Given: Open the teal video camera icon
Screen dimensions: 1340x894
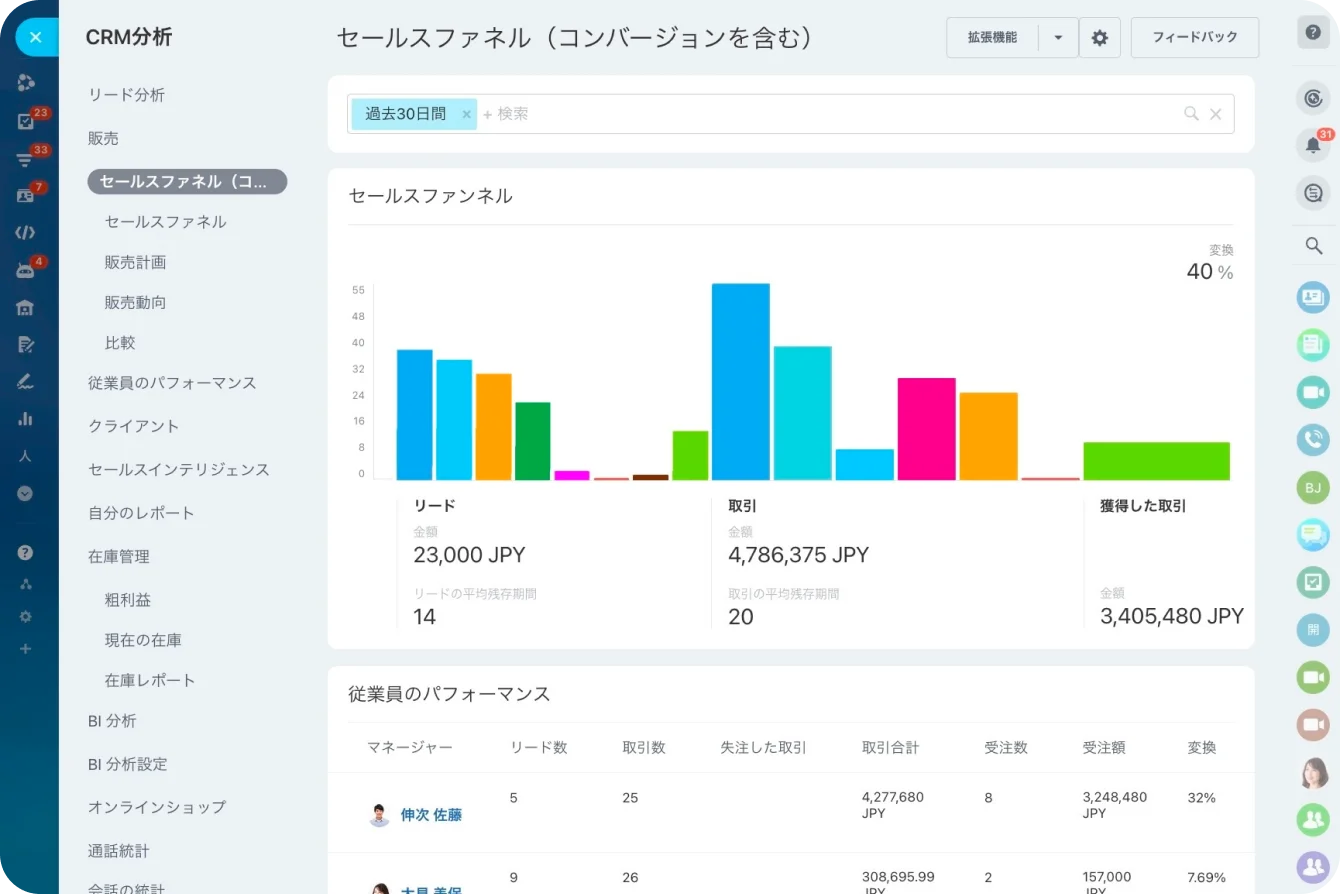Looking at the screenshot, I should 1313,392.
